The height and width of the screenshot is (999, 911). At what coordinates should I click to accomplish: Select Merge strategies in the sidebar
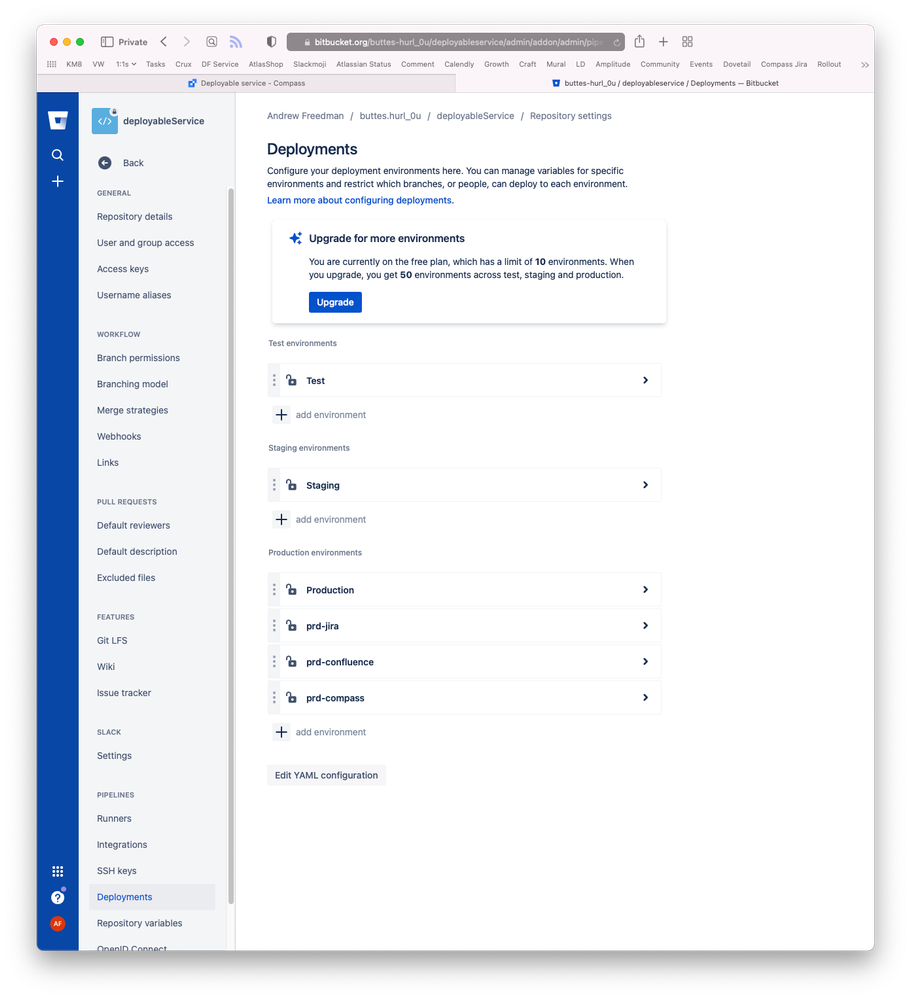[133, 410]
